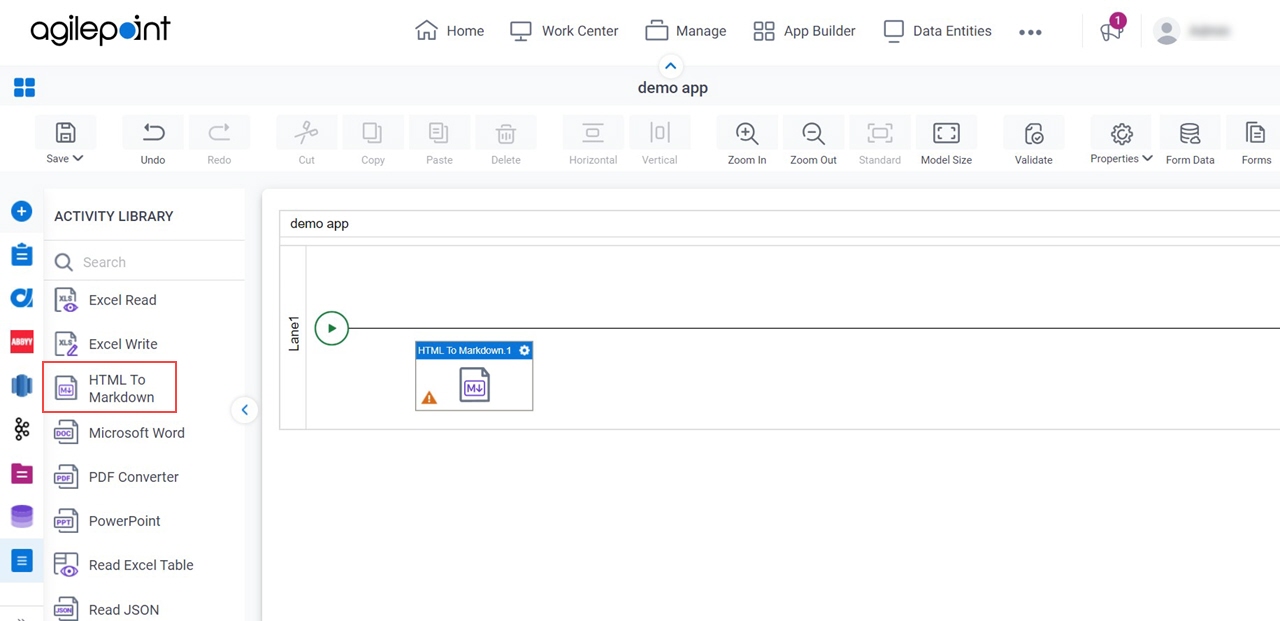Open the selected Document sidebar category

(x=22, y=560)
